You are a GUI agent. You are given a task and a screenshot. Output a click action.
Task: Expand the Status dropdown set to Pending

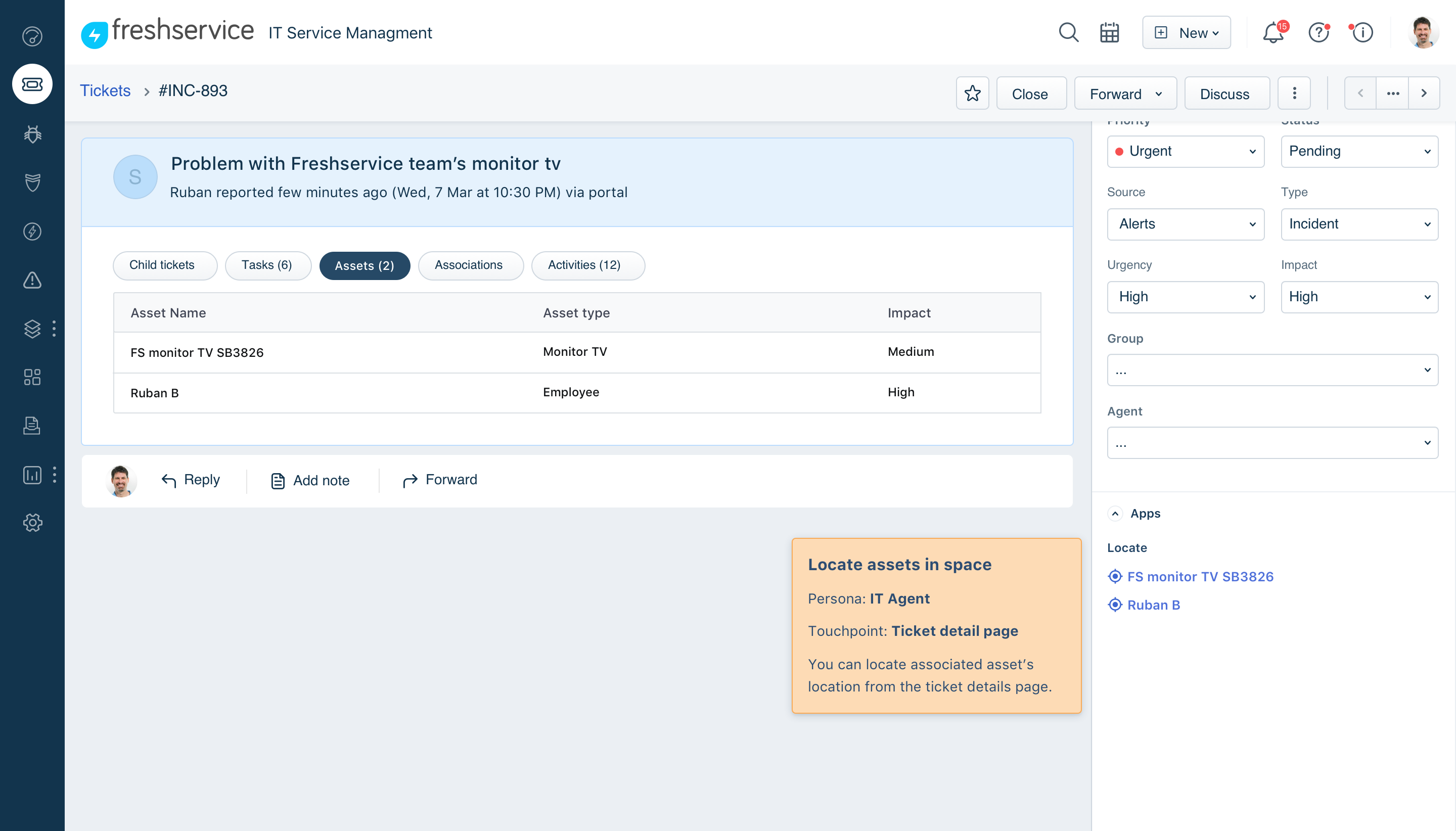(x=1359, y=151)
